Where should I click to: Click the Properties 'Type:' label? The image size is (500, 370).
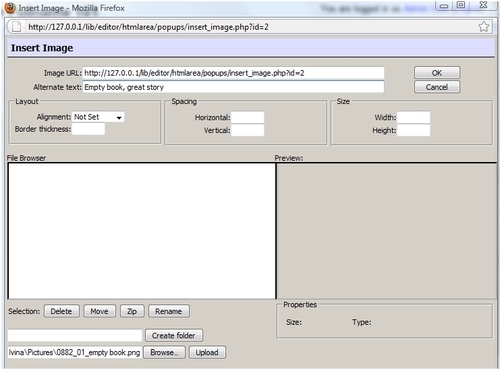pyautogui.click(x=362, y=322)
